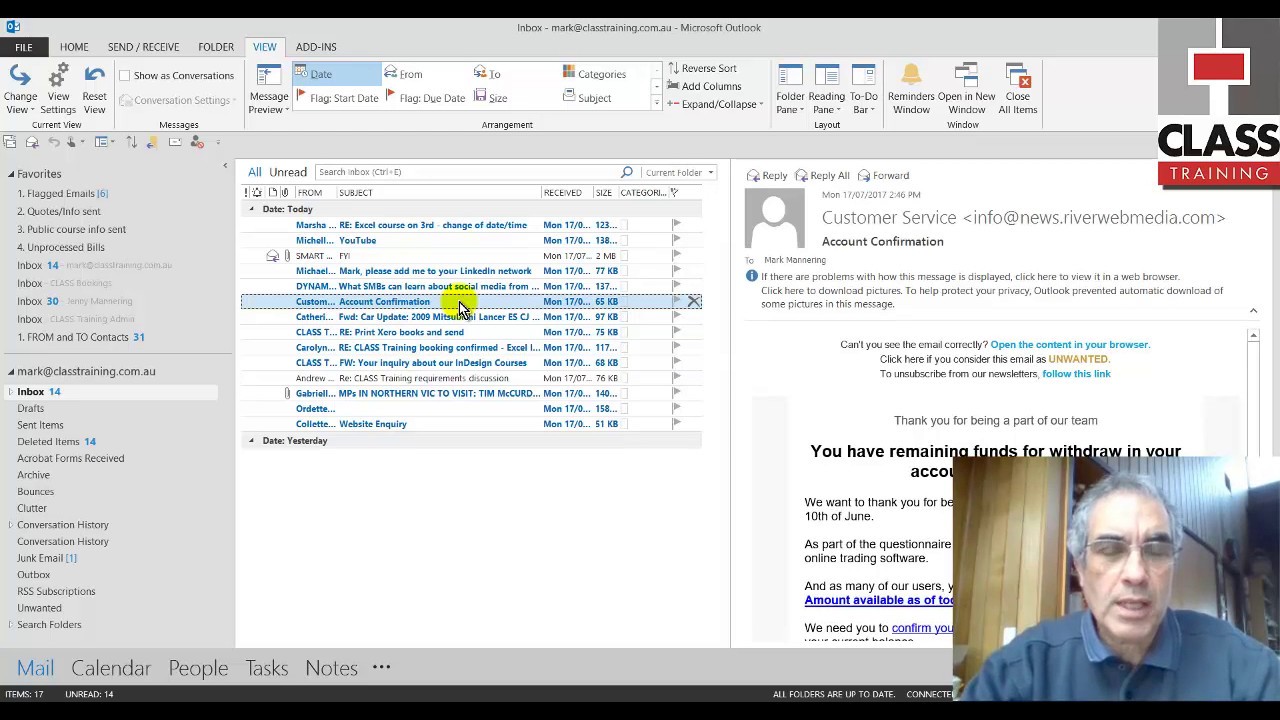This screenshot has width=1280, height=720.
Task: Click the block sender toolbar icon
Action: click(197, 142)
